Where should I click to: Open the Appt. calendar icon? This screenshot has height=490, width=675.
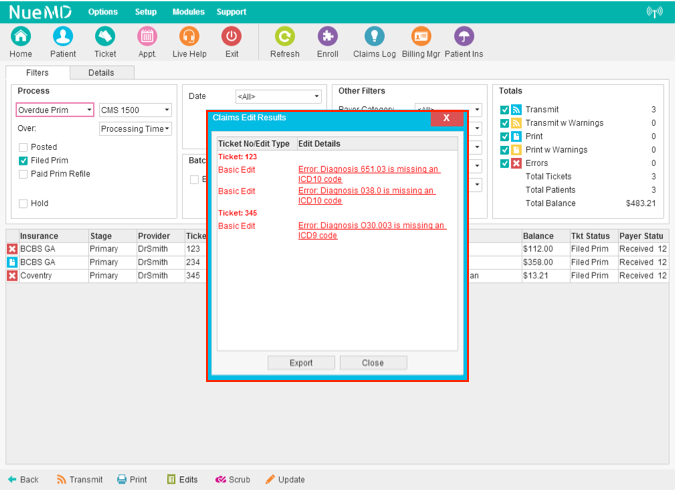(x=147, y=37)
